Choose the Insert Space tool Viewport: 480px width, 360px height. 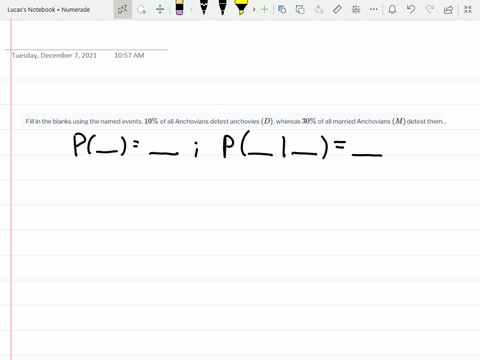(160, 9)
